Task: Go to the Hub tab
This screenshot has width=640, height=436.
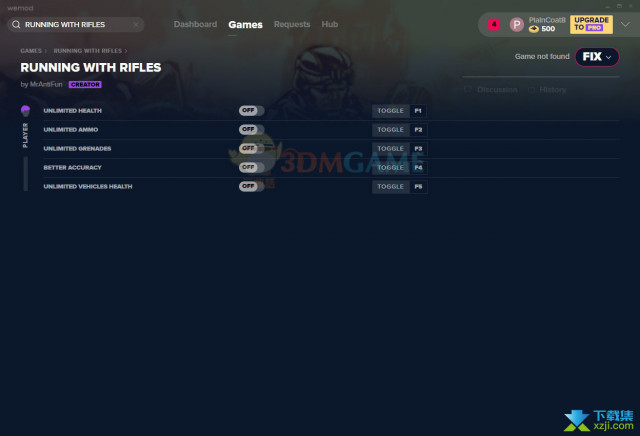Action: click(x=329, y=24)
